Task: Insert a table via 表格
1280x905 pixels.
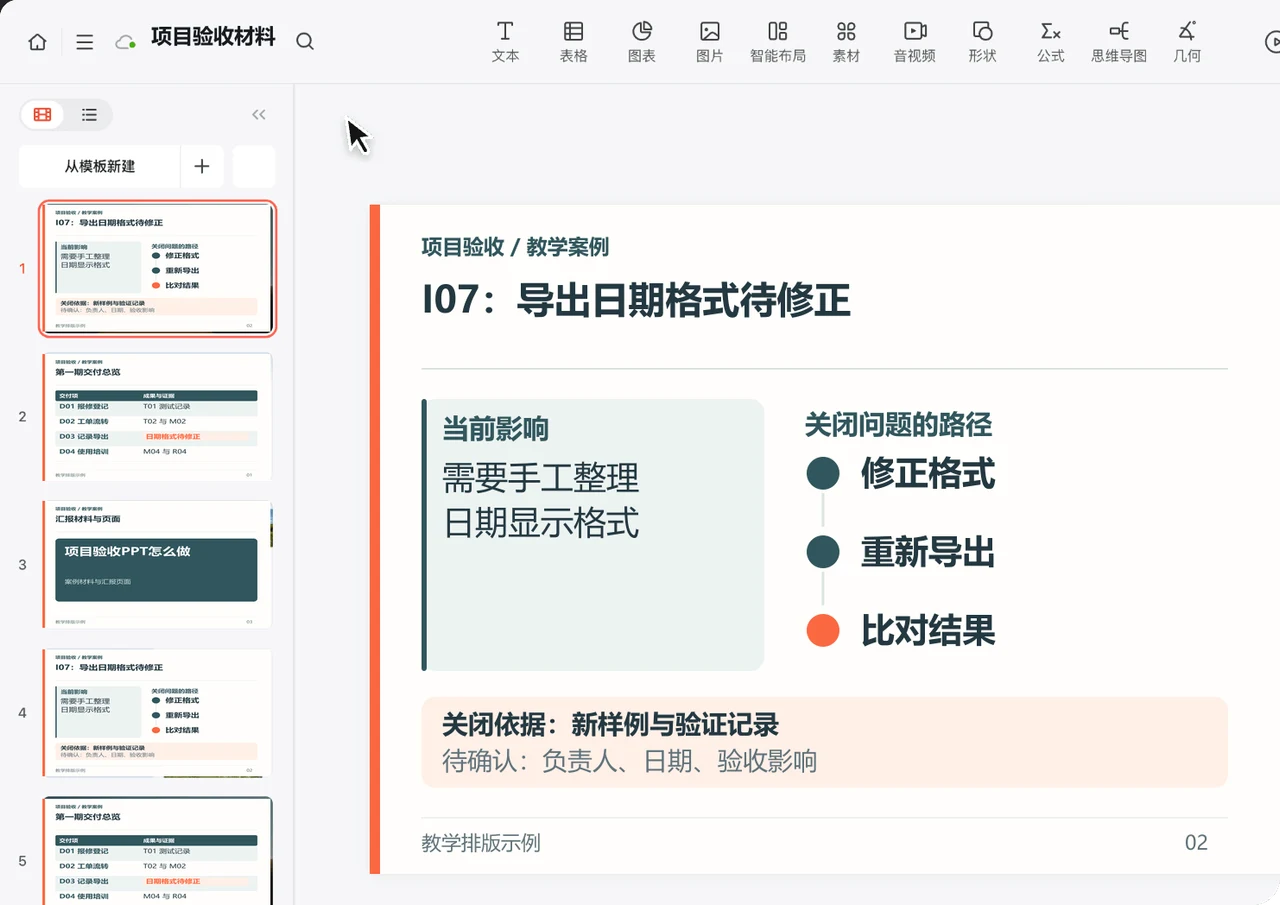Action: click(573, 42)
